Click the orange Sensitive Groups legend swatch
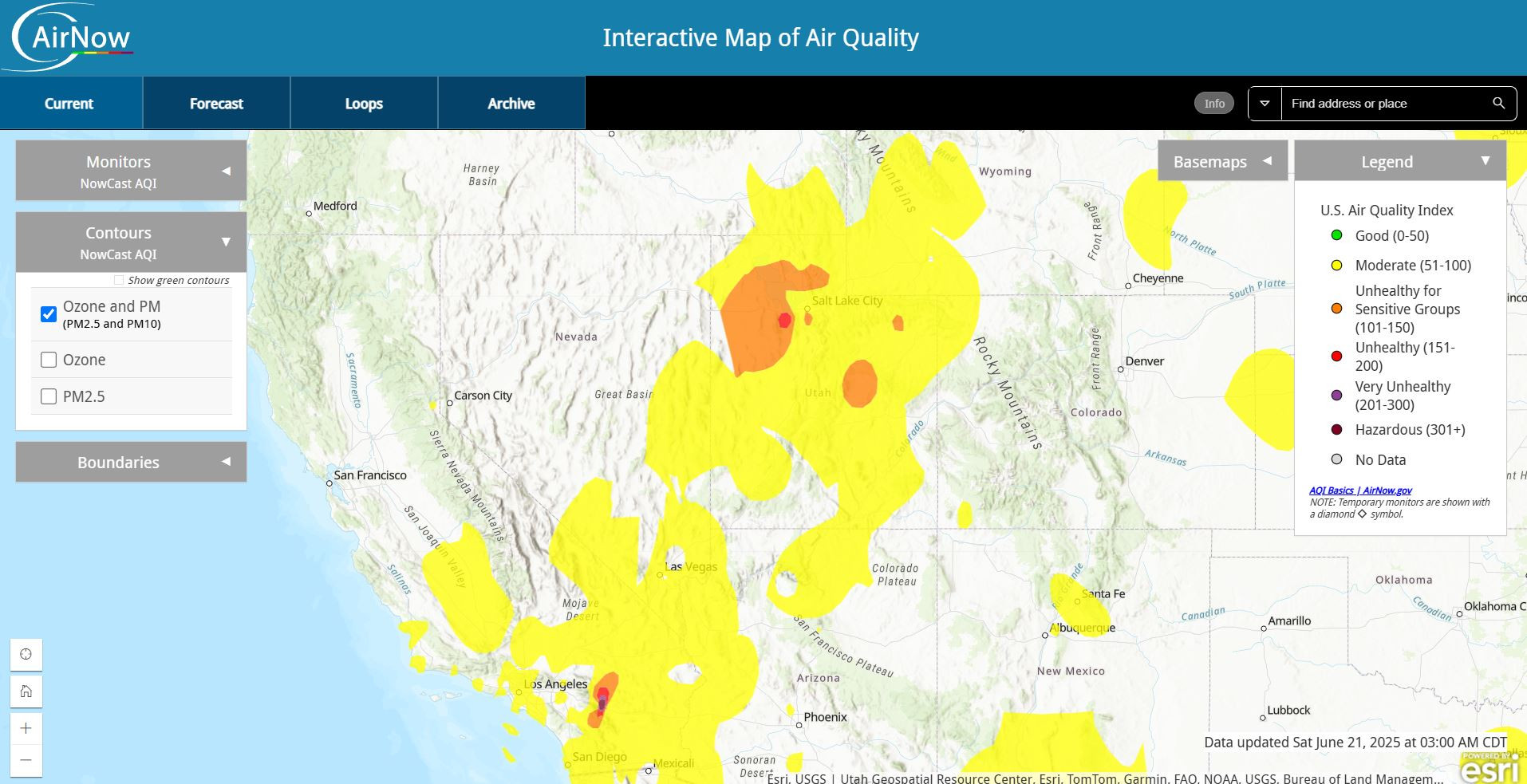Viewport: 1527px width, 784px height. [x=1337, y=309]
